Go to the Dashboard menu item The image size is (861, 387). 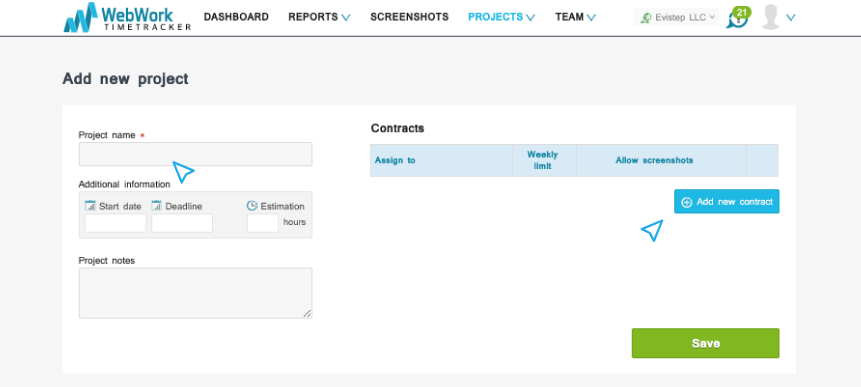[236, 17]
